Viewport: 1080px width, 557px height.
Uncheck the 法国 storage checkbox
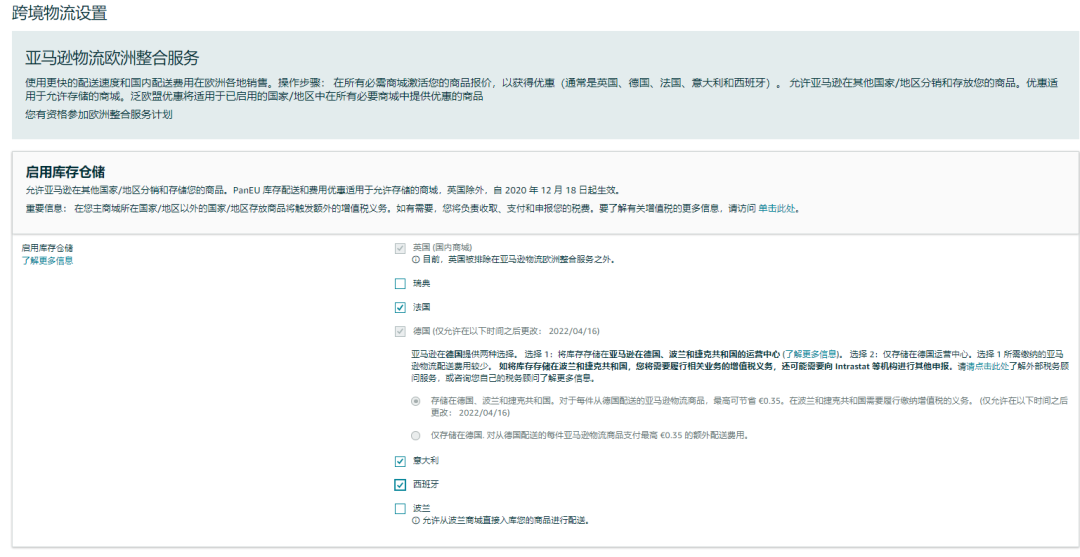click(x=400, y=307)
